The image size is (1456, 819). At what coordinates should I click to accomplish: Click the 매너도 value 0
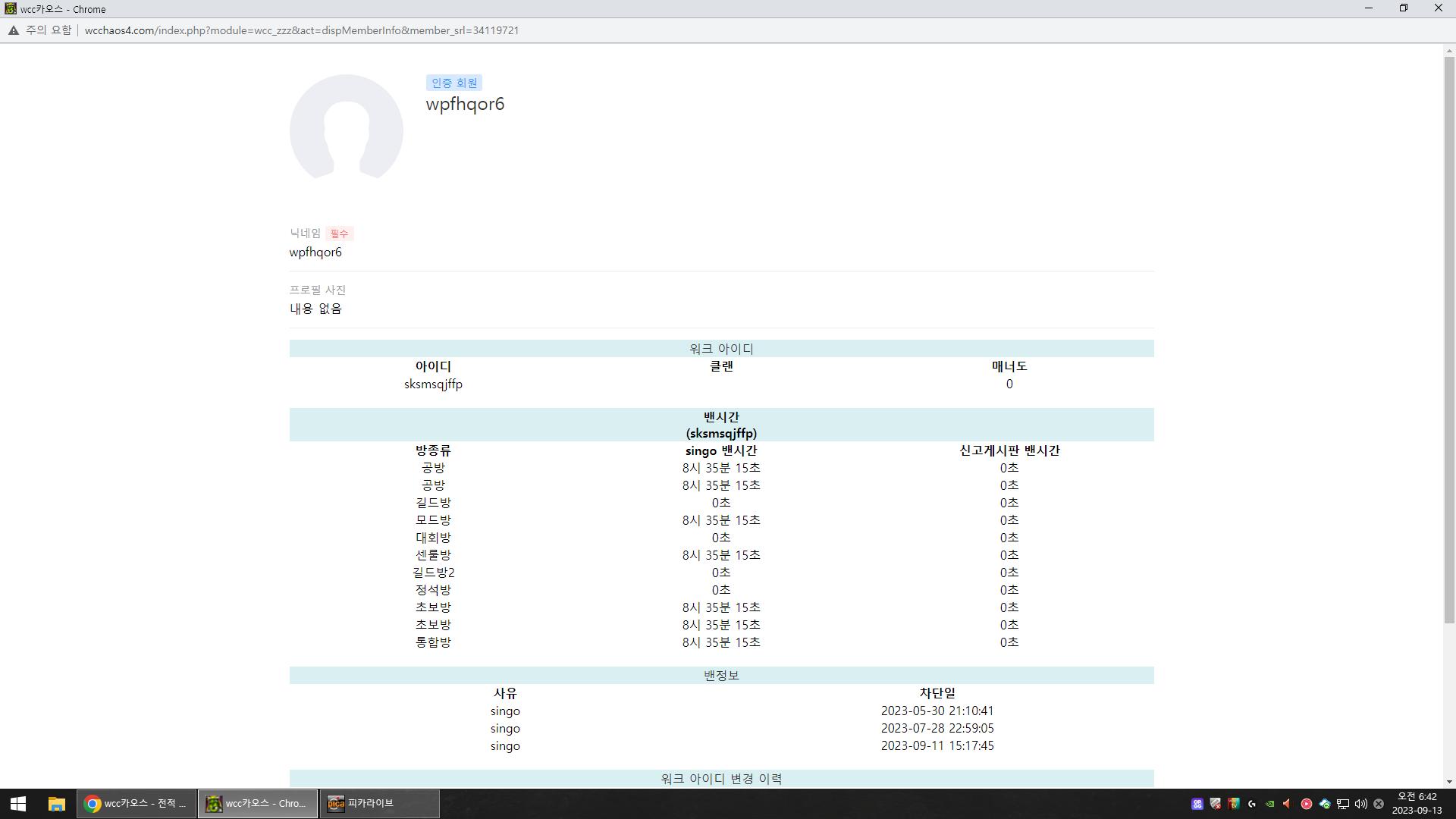(1009, 384)
